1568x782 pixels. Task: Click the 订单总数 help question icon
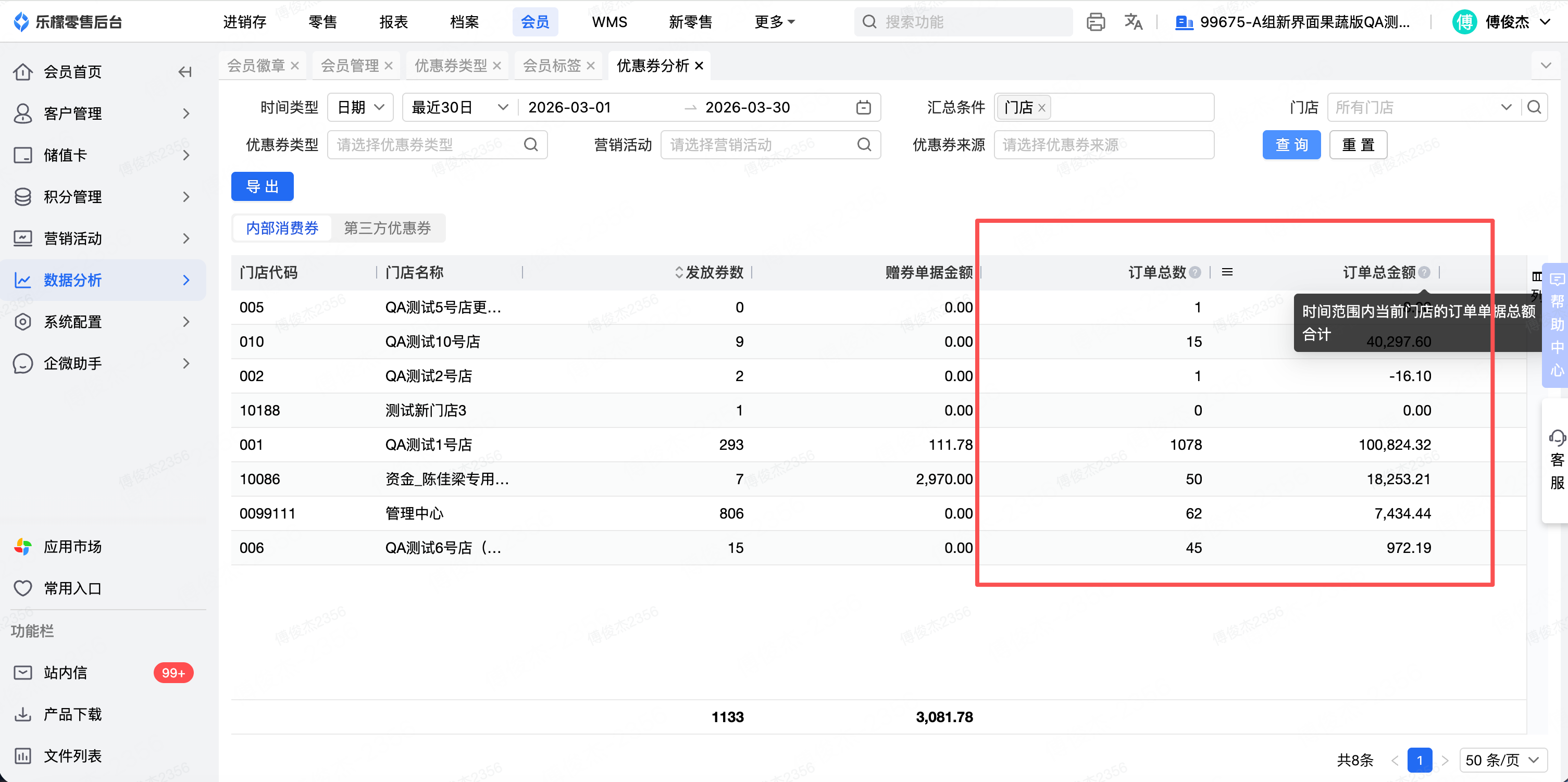coord(1195,273)
